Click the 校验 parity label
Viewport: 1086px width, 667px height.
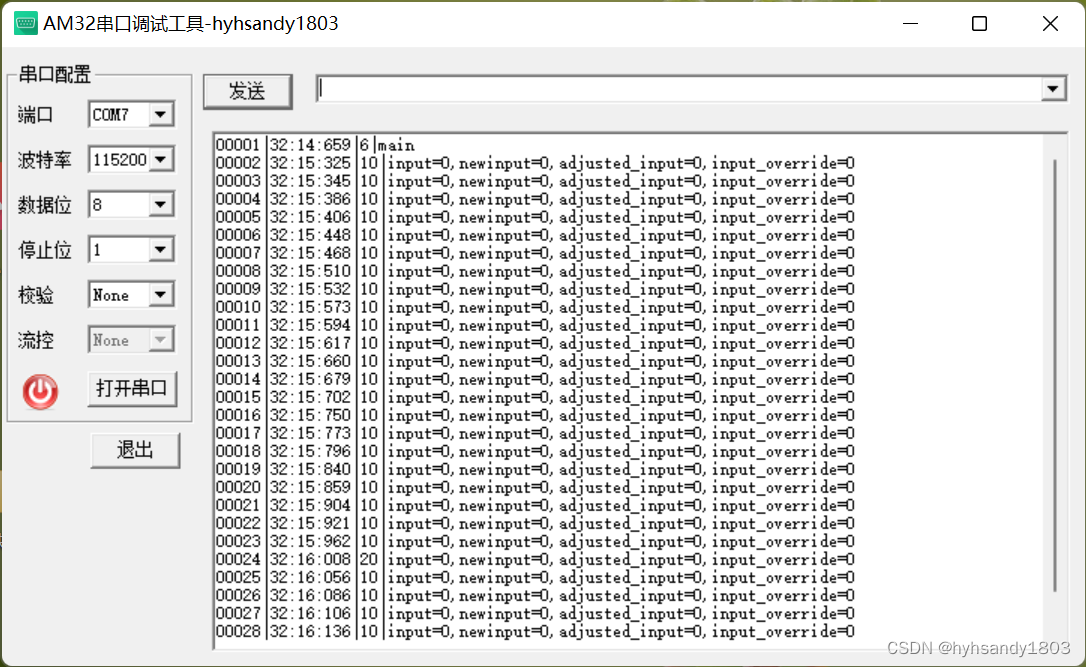(x=35, y=296)
